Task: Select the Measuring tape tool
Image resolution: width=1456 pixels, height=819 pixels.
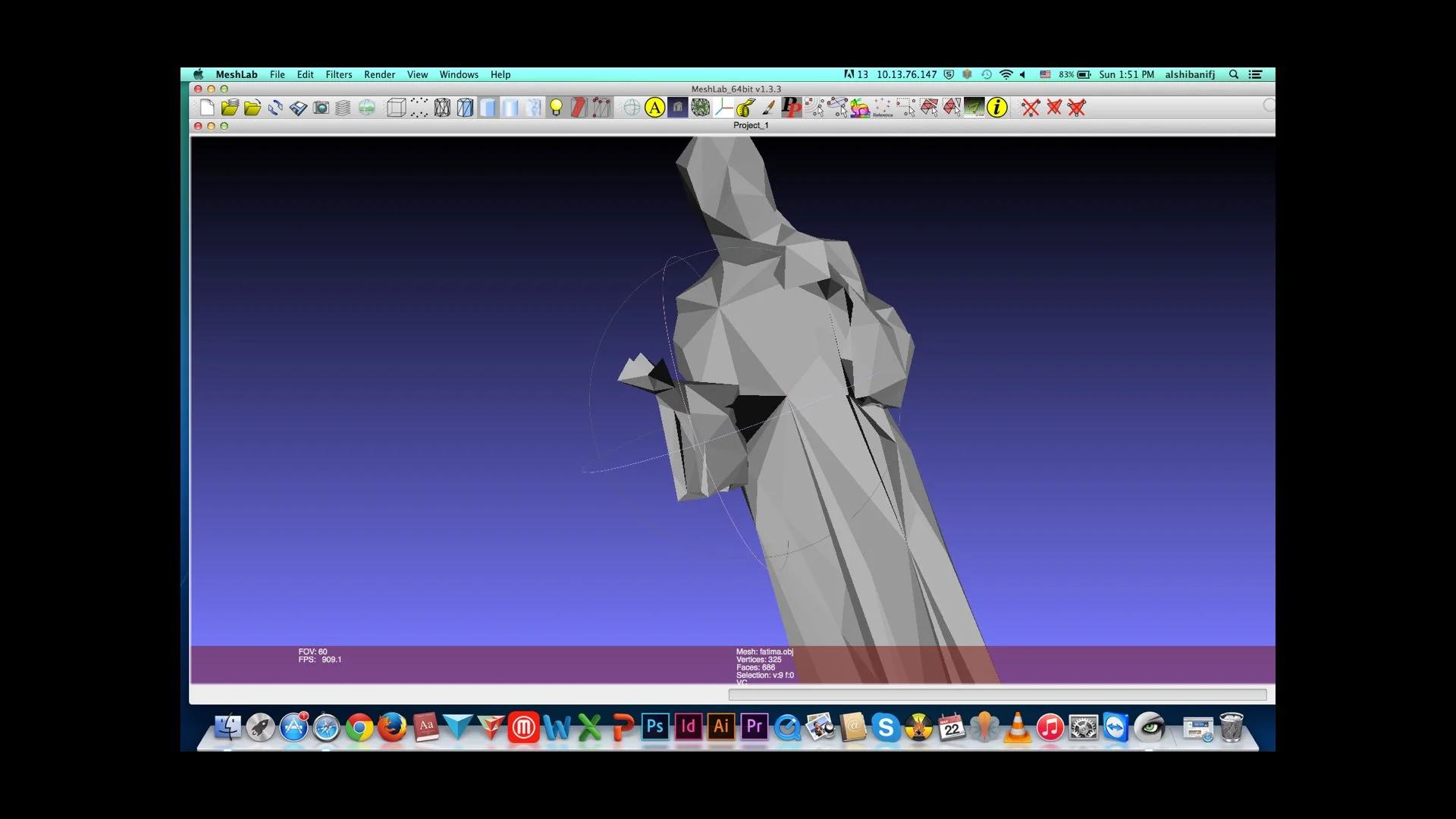Action: click(746, 108)
